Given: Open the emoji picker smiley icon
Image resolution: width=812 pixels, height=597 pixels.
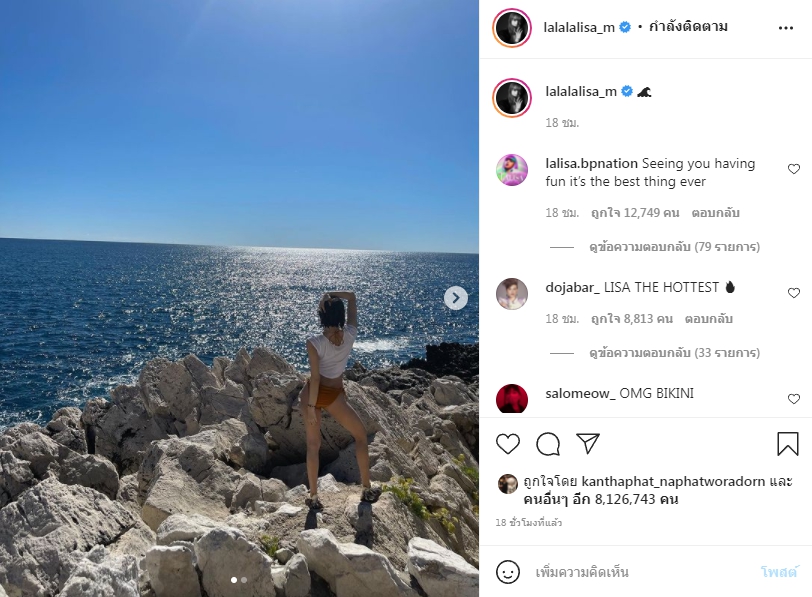Looking at the screenshot, I should point(508,572).
